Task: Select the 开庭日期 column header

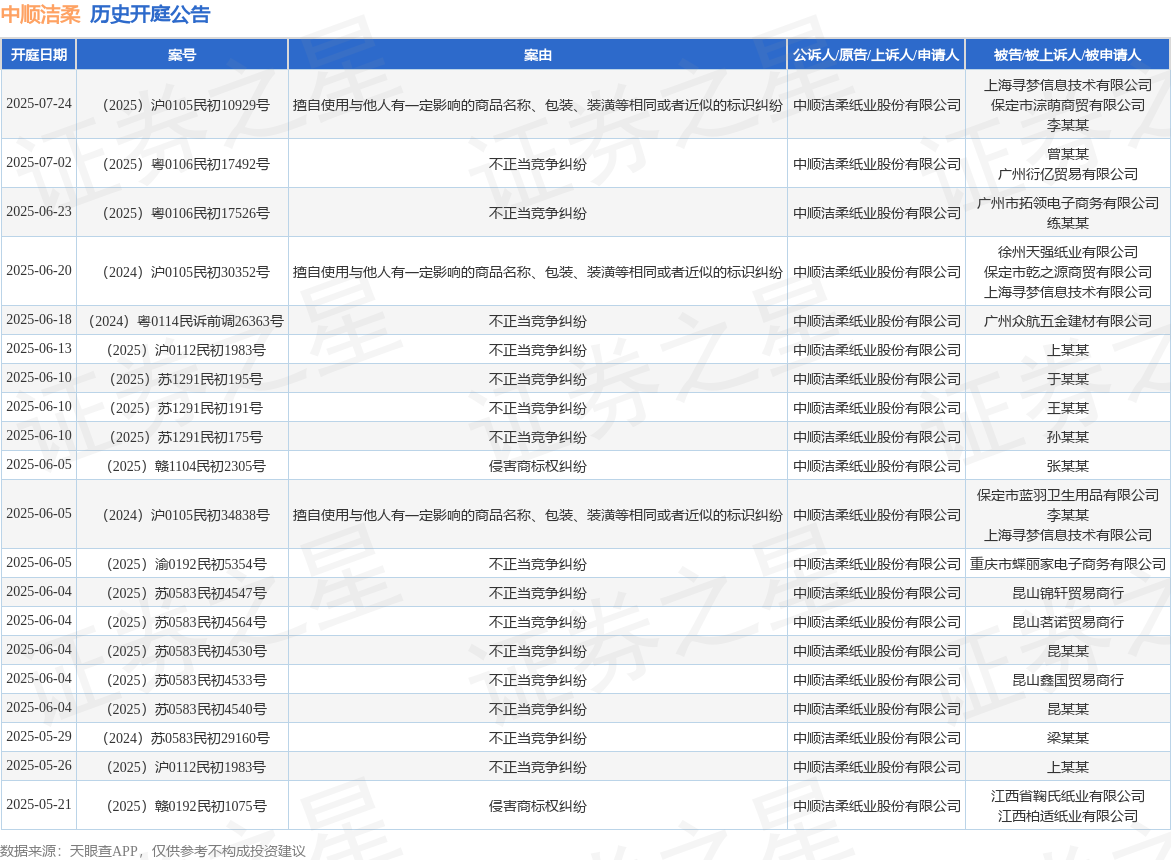Action: click(x=39, y=54)
